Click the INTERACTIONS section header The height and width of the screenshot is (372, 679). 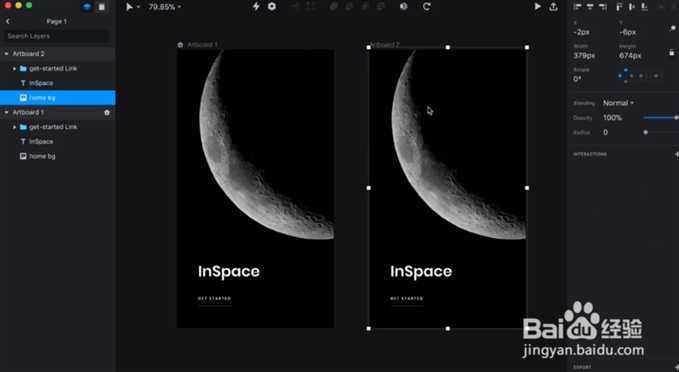tap(590, 154)
